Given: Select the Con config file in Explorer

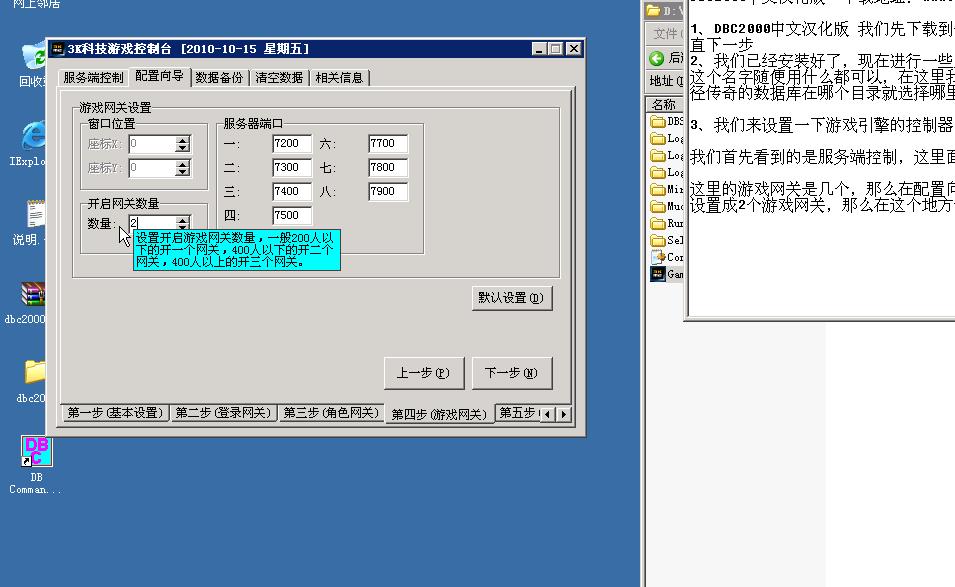Looking at the screenshot, I should [667, 258].
